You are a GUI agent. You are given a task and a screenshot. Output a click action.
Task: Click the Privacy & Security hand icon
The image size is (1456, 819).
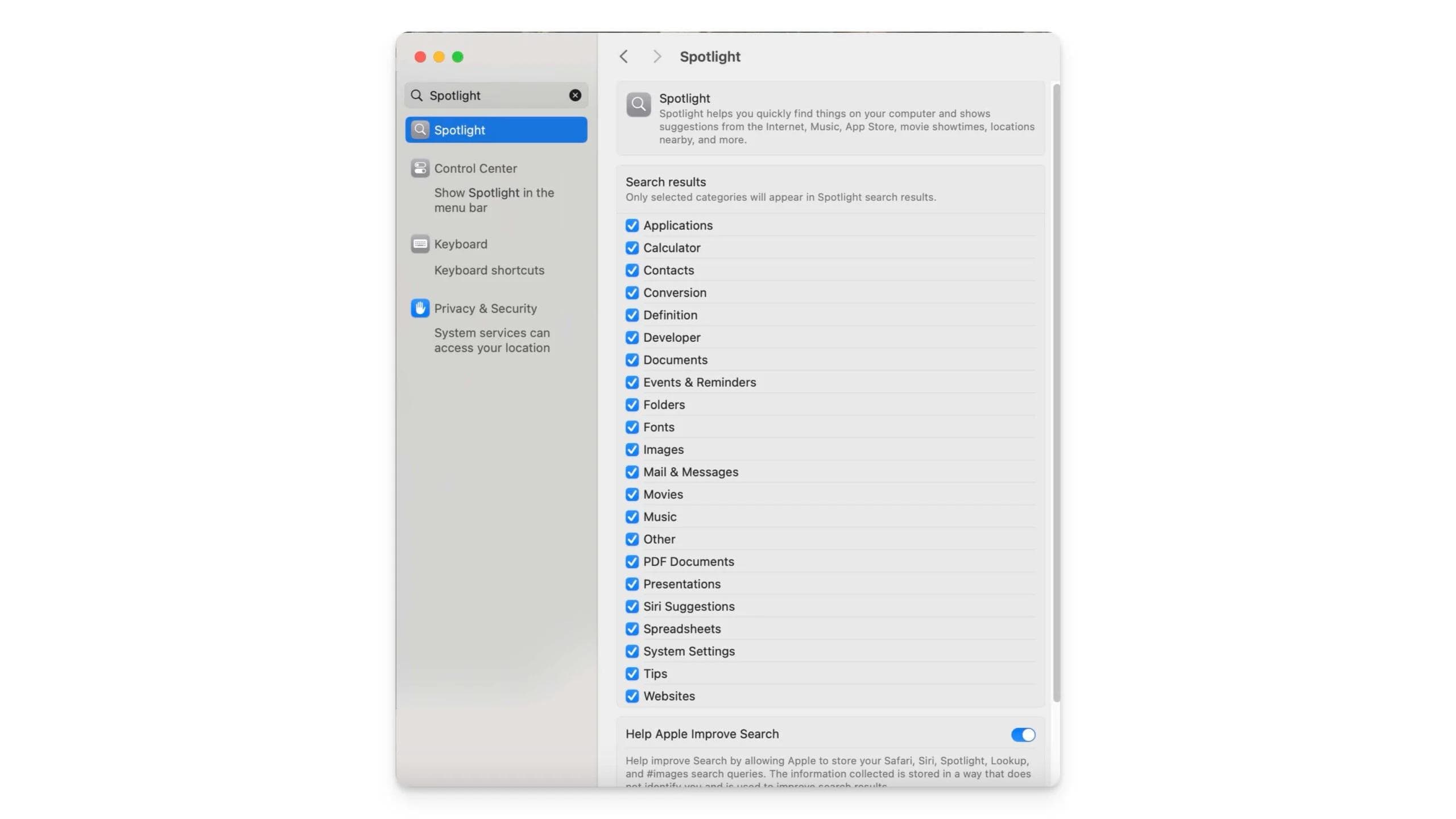(420, 308)
